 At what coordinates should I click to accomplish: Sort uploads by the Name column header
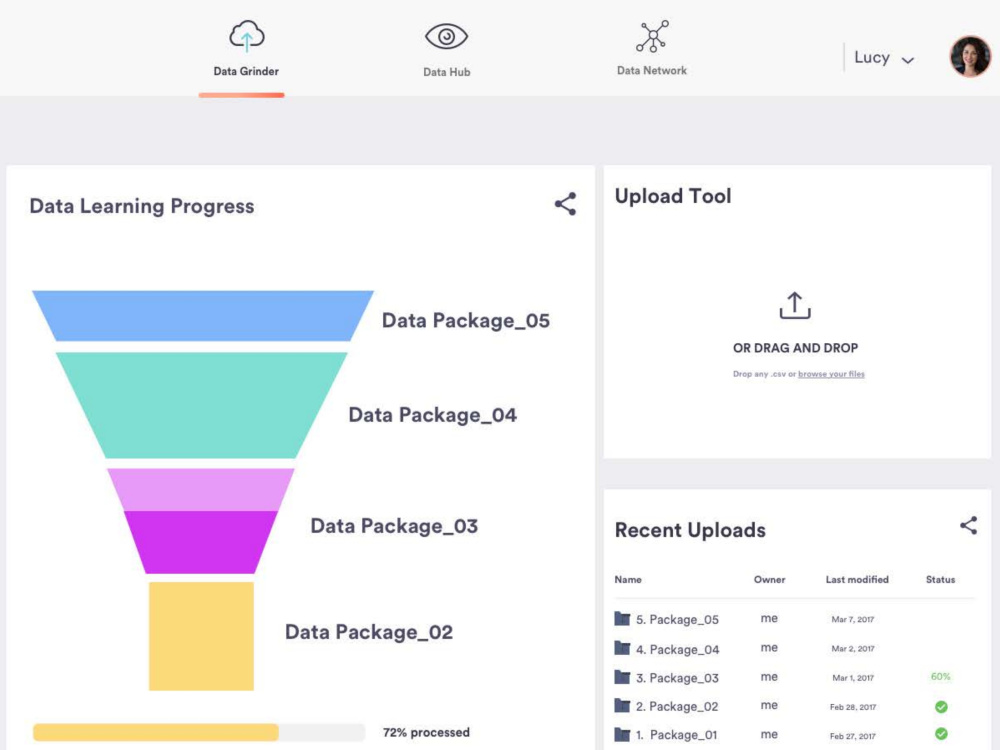click(x=628, y=580)
